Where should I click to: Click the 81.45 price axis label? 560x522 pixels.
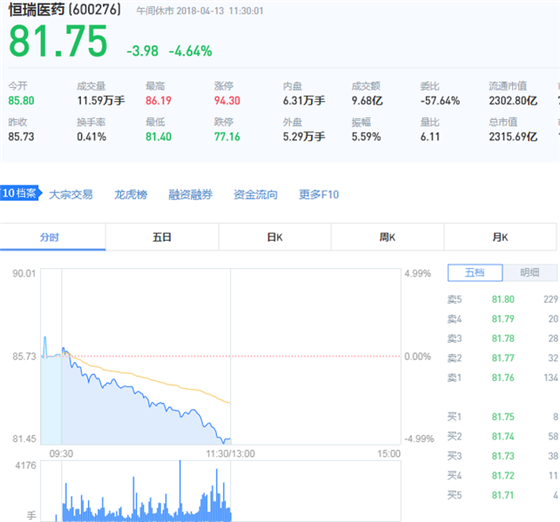pyautogui.click(x=24, y=438)
